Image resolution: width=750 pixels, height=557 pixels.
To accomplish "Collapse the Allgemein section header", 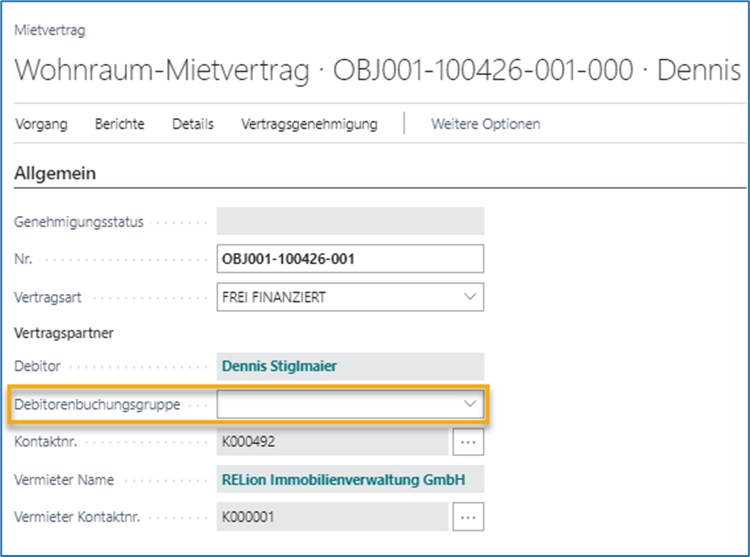I will pyautogui.click(x=55, y=173).
